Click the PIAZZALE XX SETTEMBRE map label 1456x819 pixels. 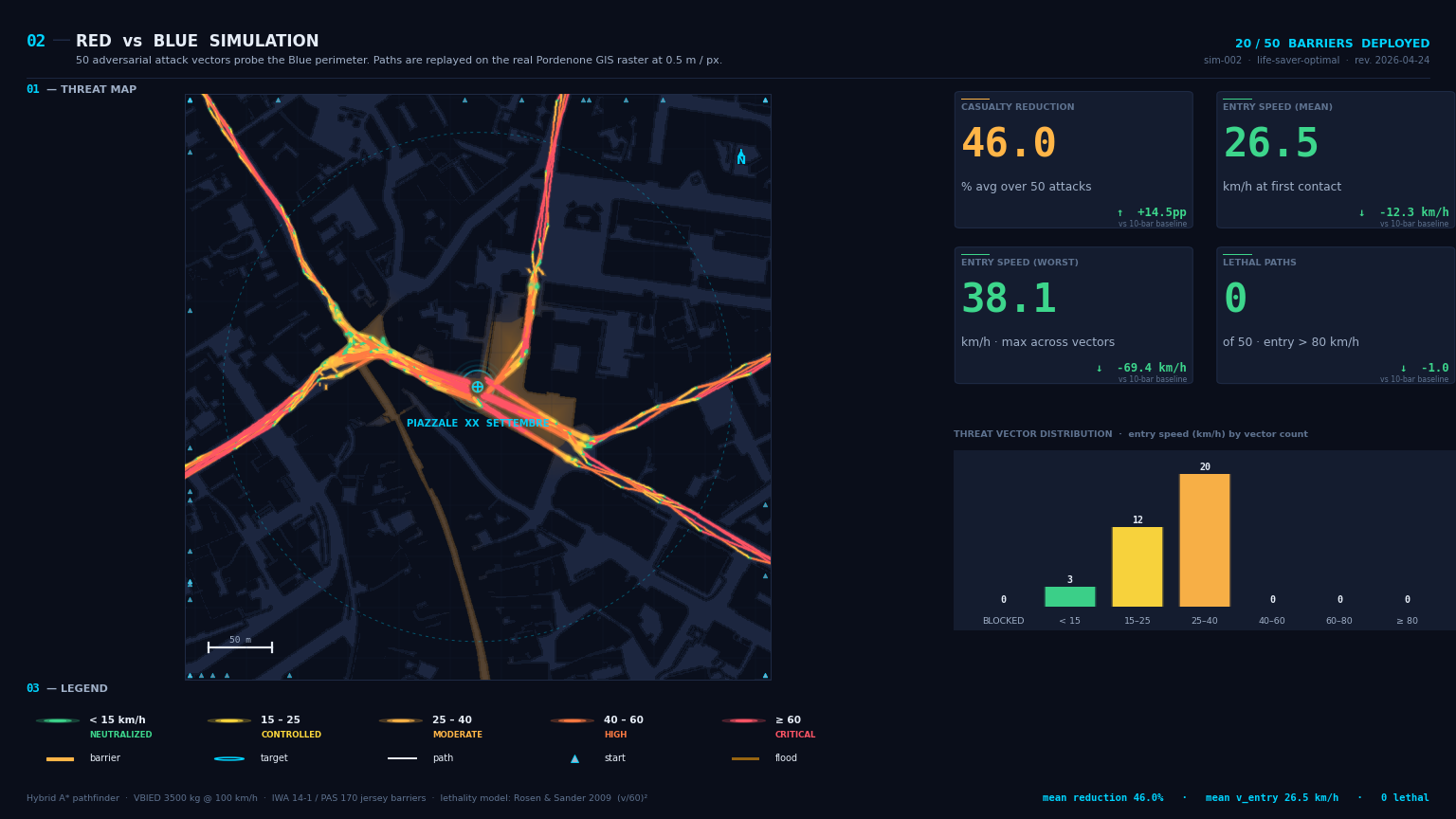coord(478,424)
